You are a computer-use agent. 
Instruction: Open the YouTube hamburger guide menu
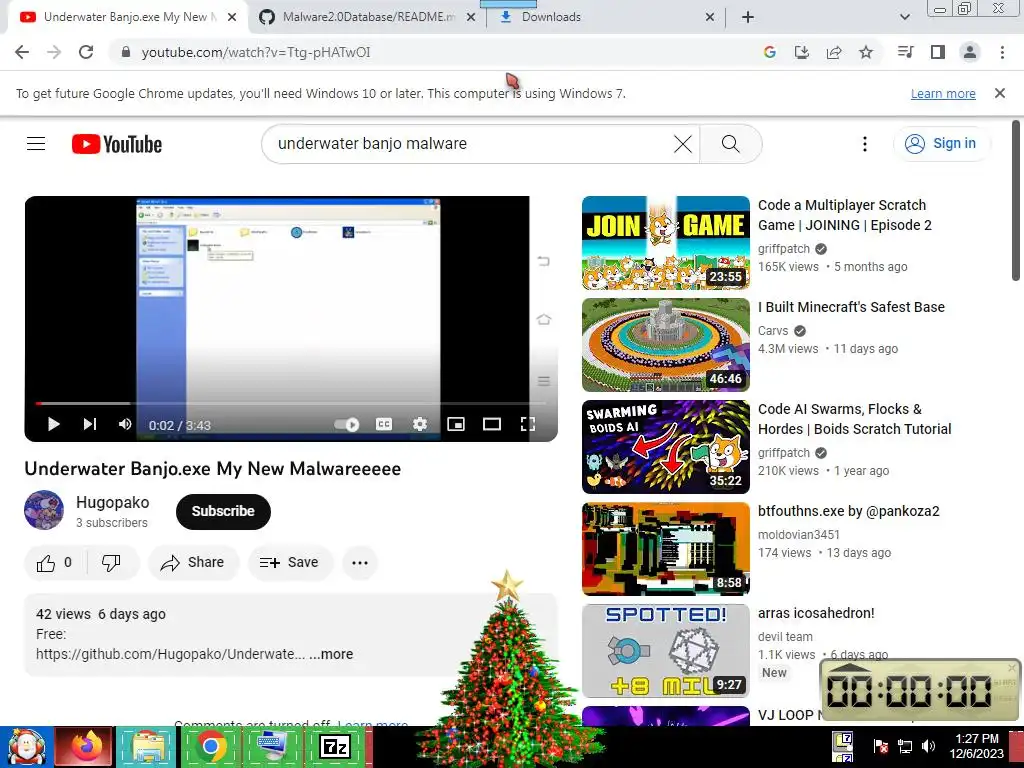[36, 144]
